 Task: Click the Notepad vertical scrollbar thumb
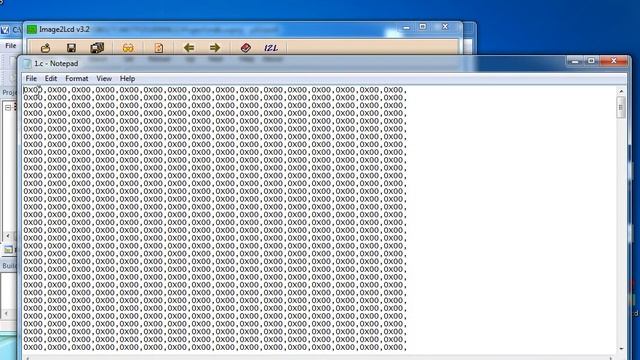[621, 108]
